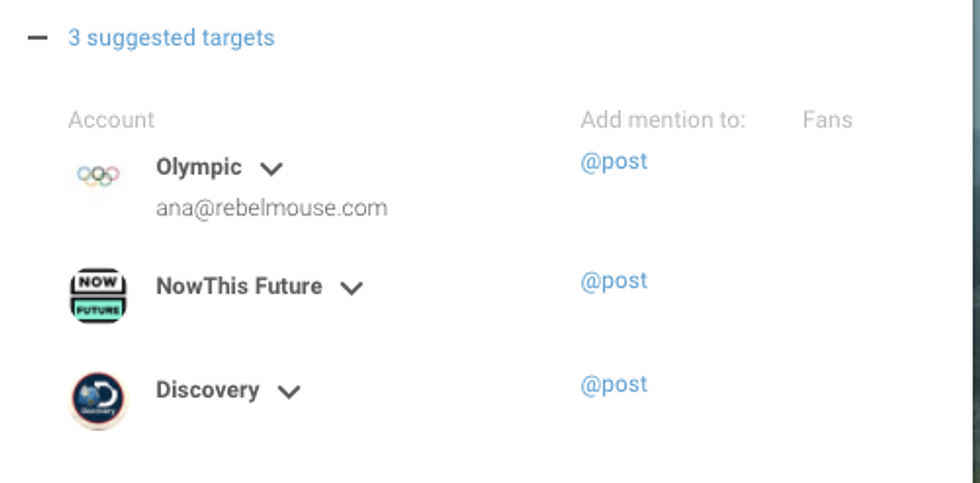The height and width of the screenshot is (483, 980).
Task: Expand the NowThis Future dropdown chevron
Action: pyautogui.click(x=351, y=288)
